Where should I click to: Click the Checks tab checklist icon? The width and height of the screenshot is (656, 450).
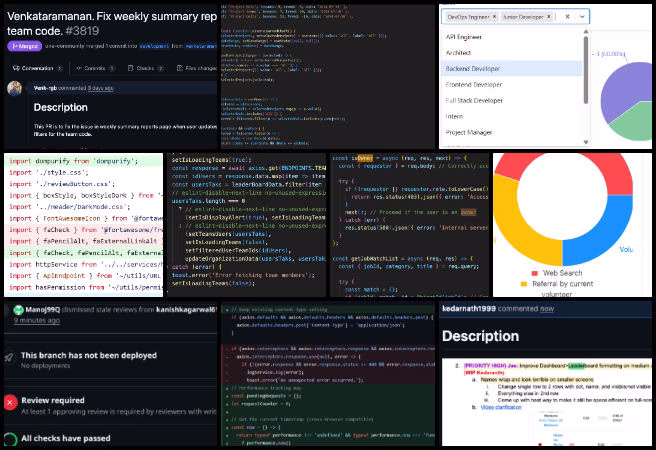point(131,68)
